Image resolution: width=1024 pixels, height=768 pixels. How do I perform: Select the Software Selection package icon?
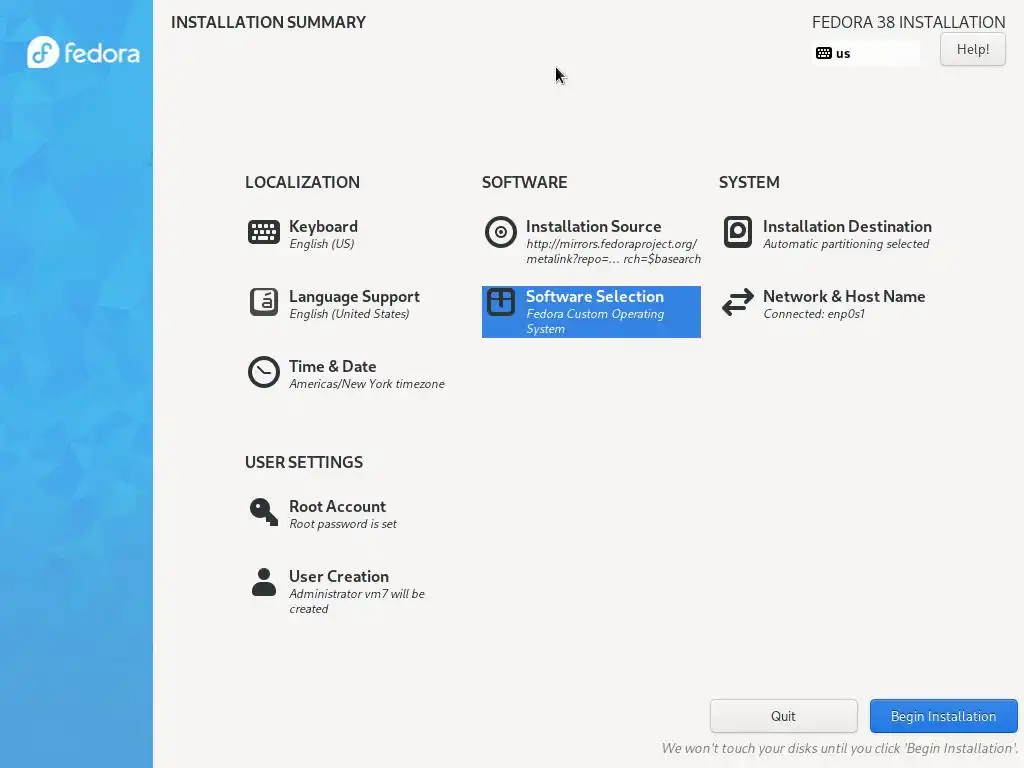tap(501, 302)
